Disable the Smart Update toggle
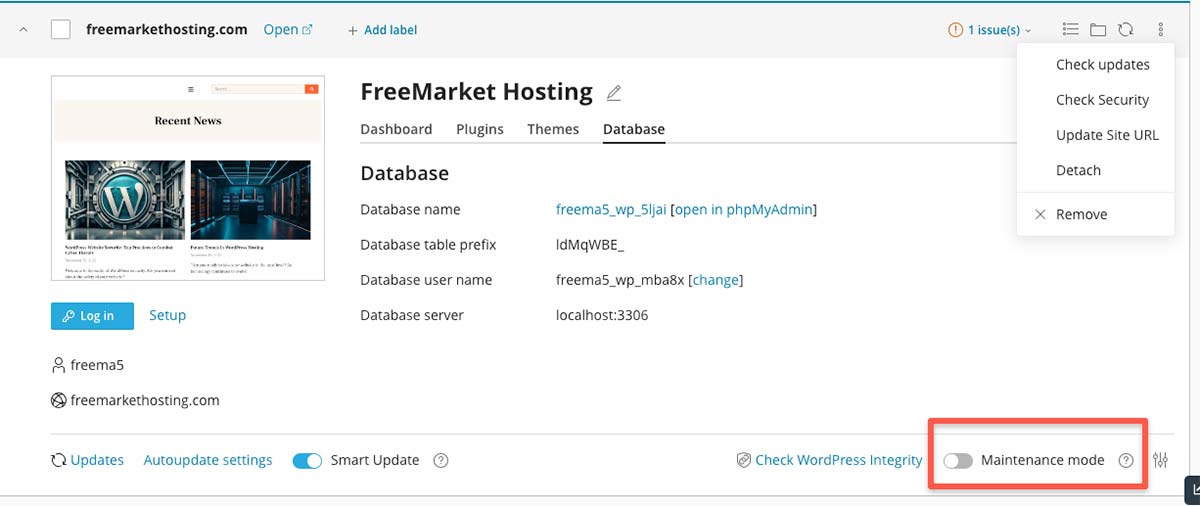Image resolution: width=1200 pixels, height=506 pixels. tap(308, 460)
